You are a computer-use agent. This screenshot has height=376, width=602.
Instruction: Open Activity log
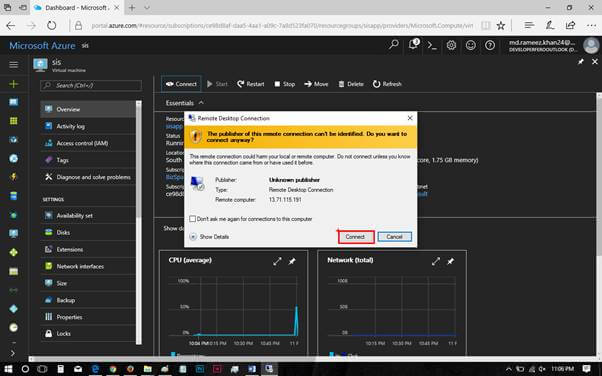point(88,126)
